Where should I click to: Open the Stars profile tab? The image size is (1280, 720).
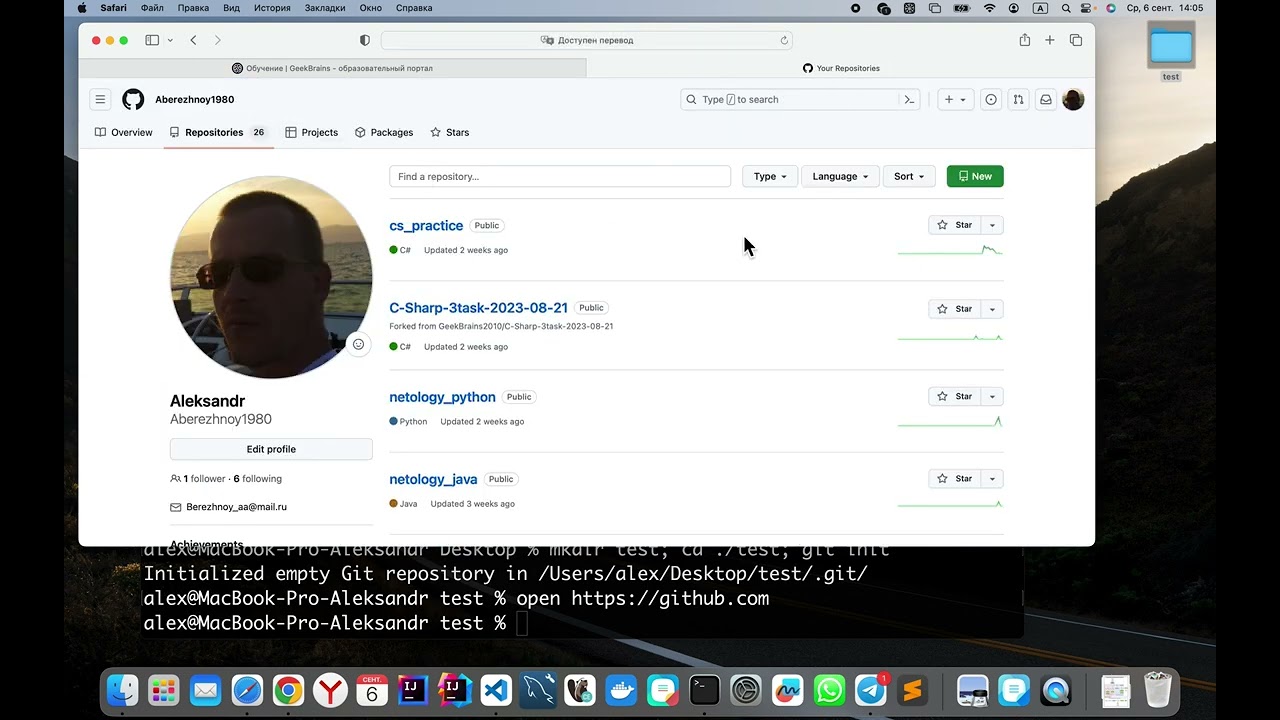(x=450, y=132)
